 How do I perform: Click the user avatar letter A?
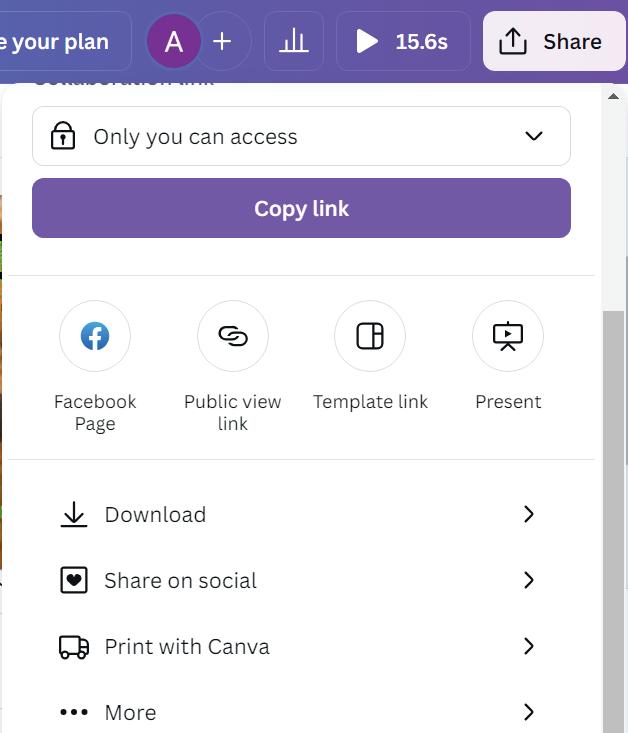click(174, 41)
